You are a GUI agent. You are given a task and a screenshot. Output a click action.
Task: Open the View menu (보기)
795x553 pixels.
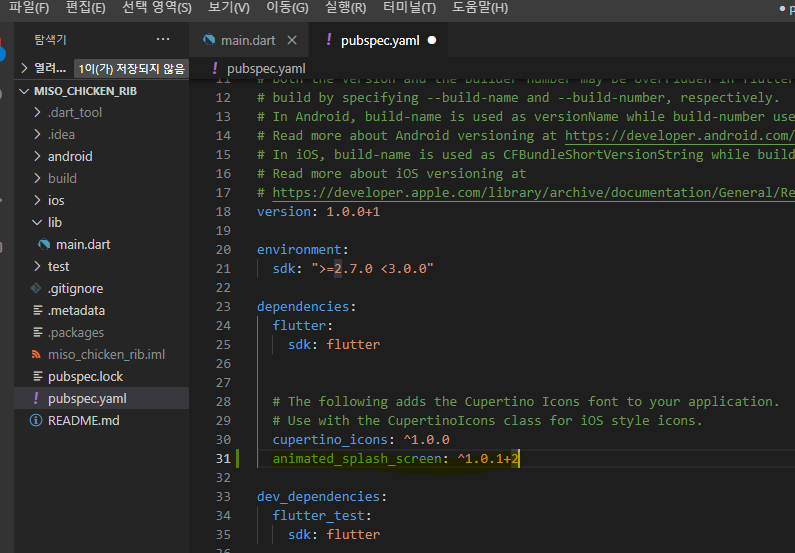[229, 8]
